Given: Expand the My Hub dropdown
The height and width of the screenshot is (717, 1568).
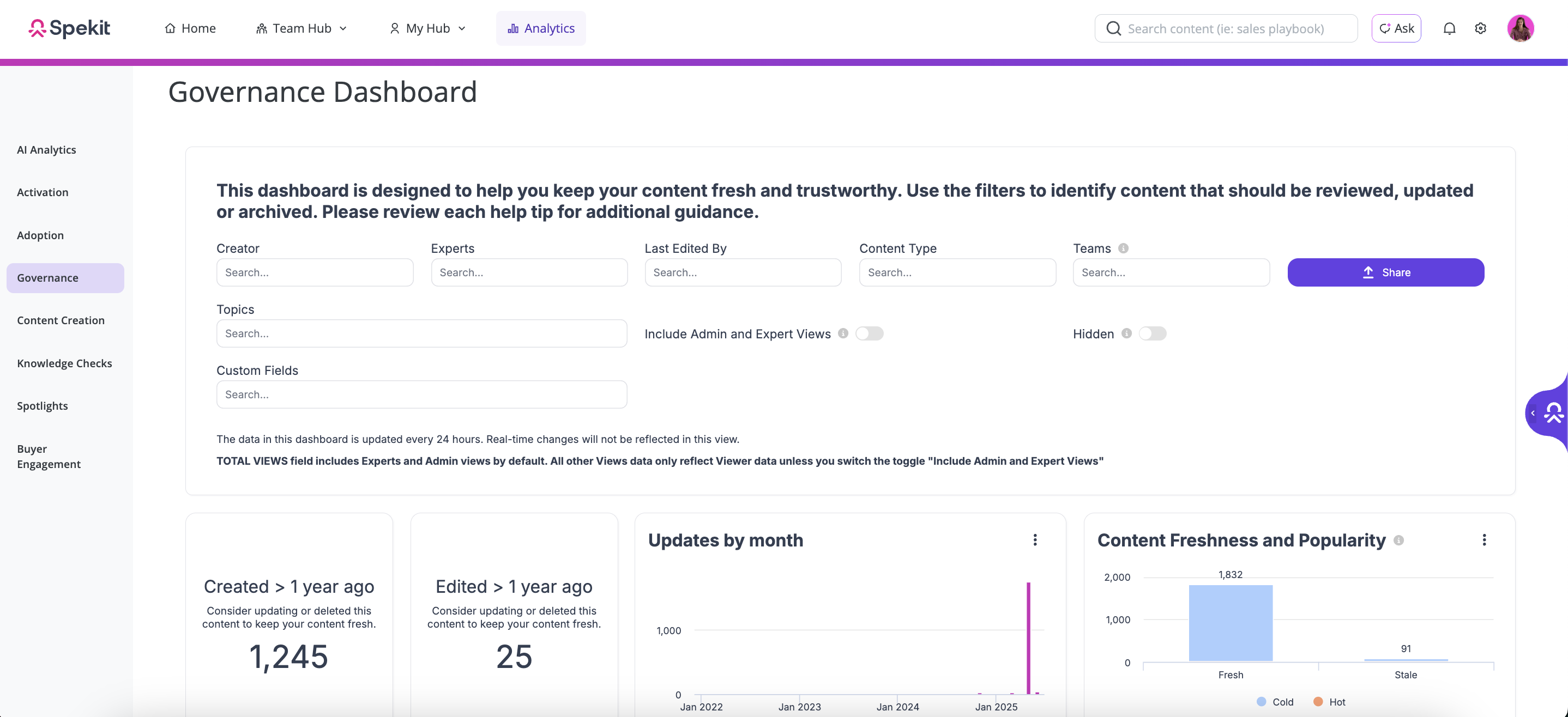Looking at the screenshot, I should 428,28.
